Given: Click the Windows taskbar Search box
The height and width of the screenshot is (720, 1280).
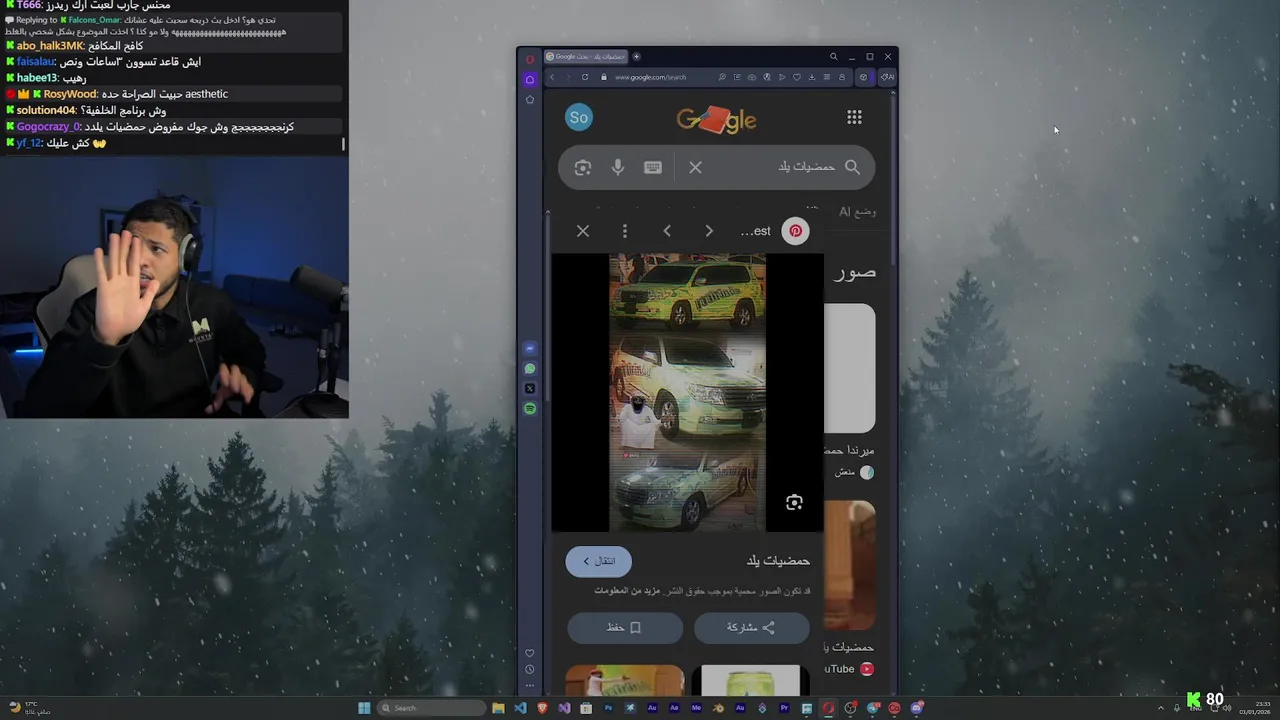Looking at the screenshot, I should [430, 708].
